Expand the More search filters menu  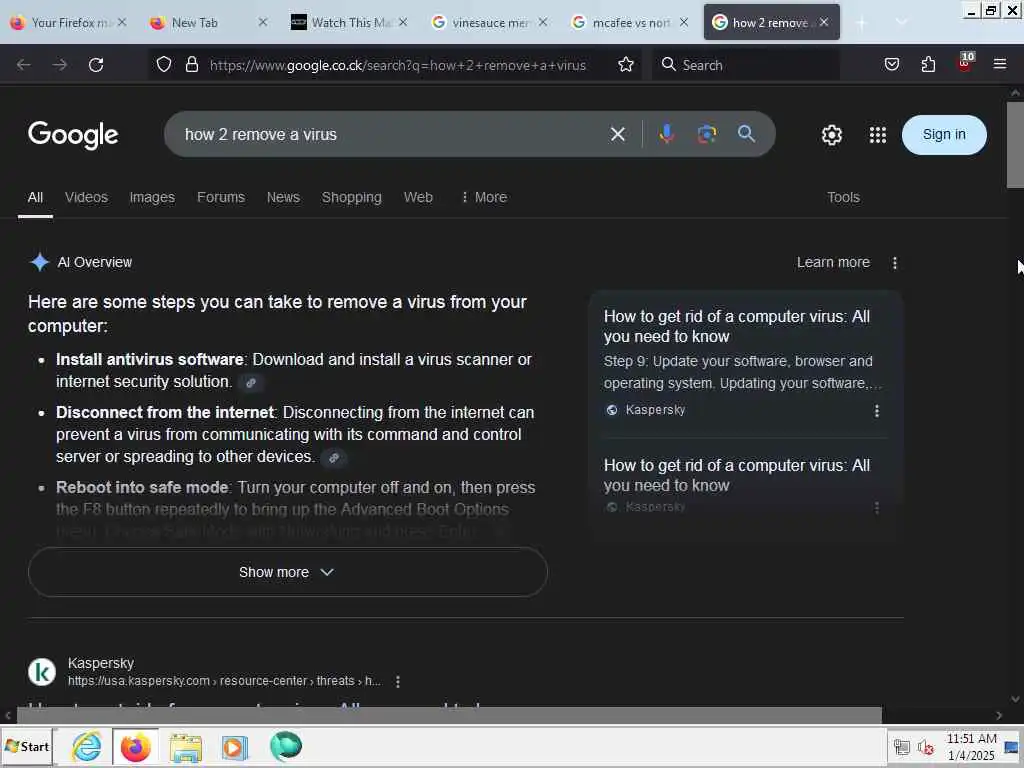pyautogui.click(x=484, y=197)
